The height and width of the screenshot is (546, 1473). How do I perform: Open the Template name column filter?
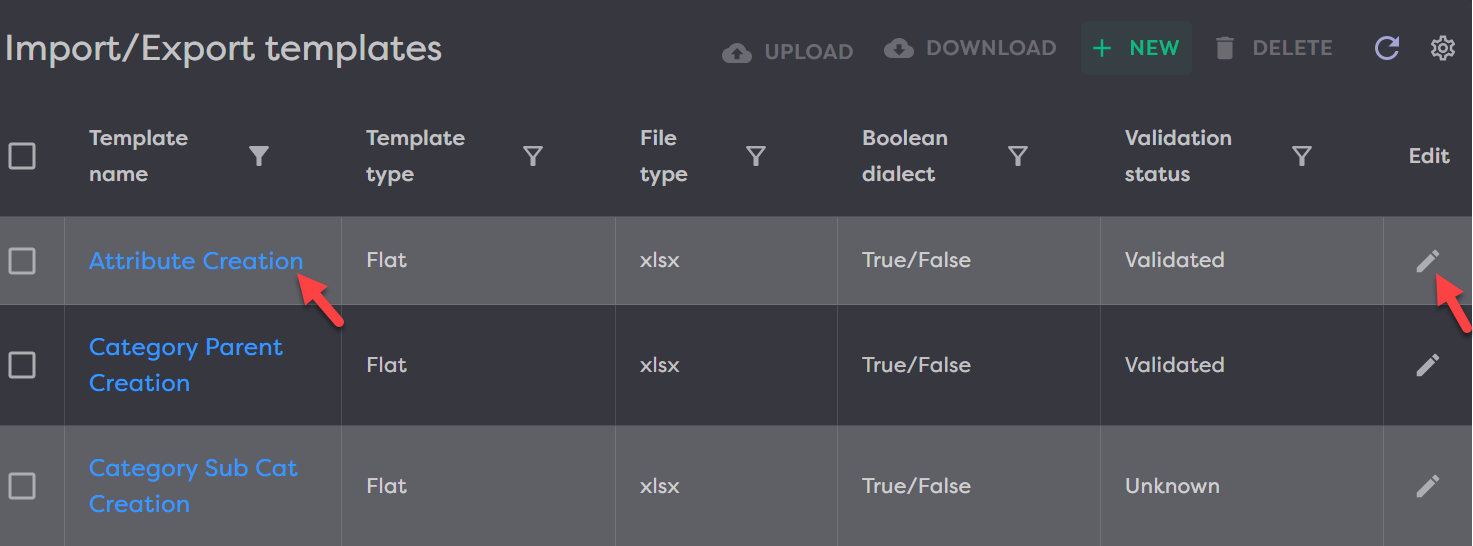tap(259, 156)
